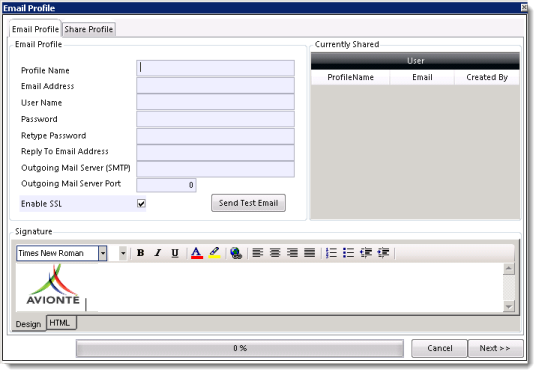Image resolution: width=539 pixels, height=375 pixels.
Task: Pick yellow highlight color tool
Action: tap(214, 253)
